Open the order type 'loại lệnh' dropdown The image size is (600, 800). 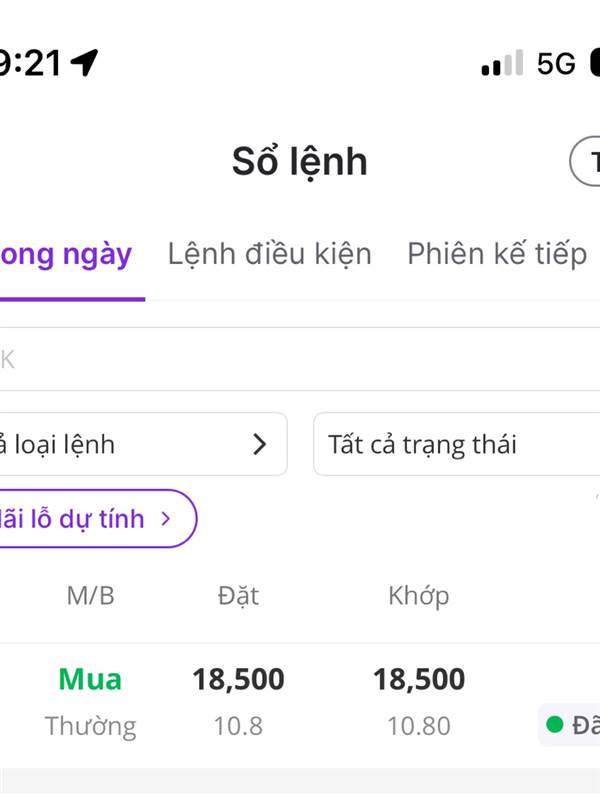[130, 444]
